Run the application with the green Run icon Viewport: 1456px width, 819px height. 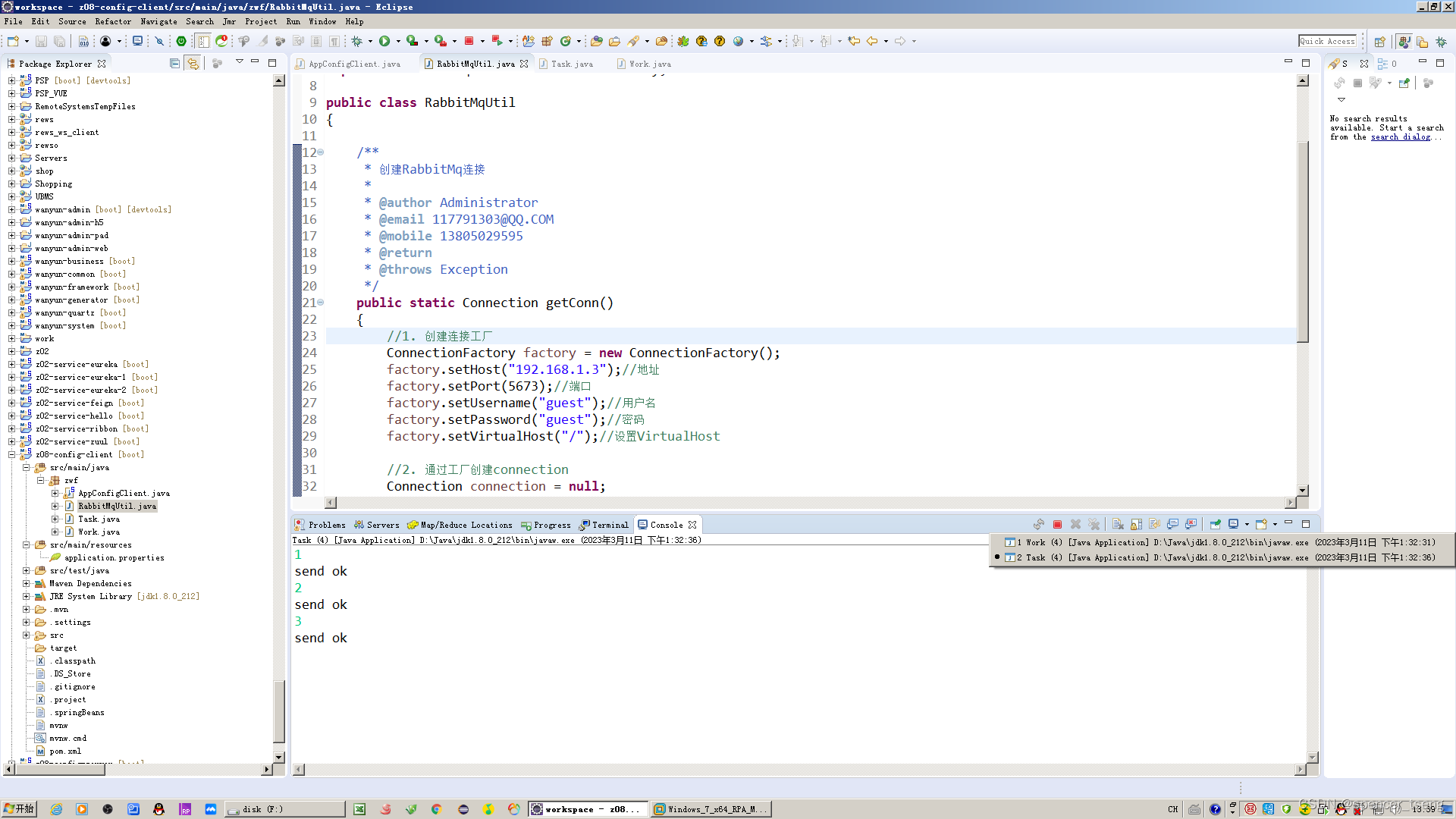[384, 41]
